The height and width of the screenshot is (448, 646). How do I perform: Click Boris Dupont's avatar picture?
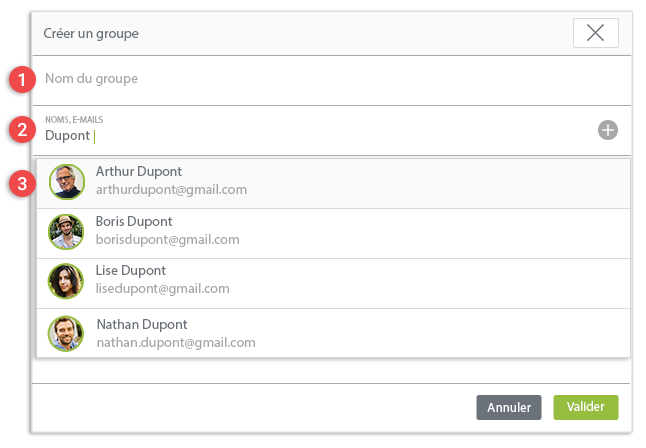[66, 232]
